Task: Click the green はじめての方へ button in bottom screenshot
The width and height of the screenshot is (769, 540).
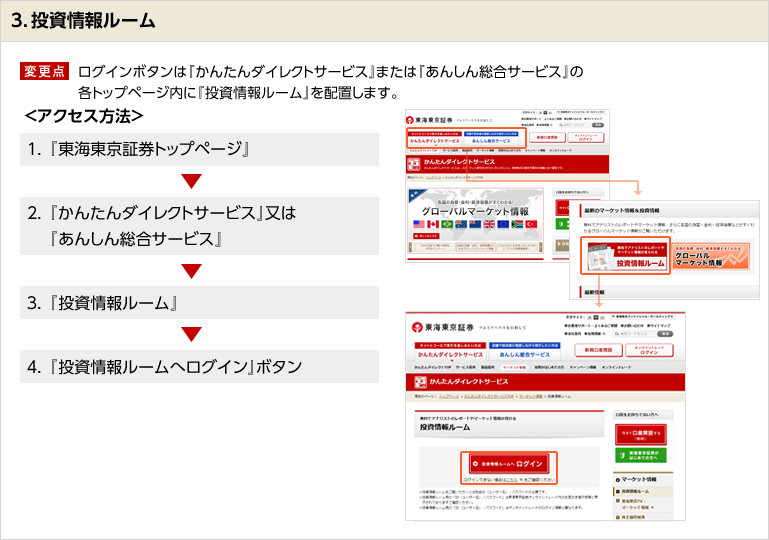Action: (x=641, y=455)
